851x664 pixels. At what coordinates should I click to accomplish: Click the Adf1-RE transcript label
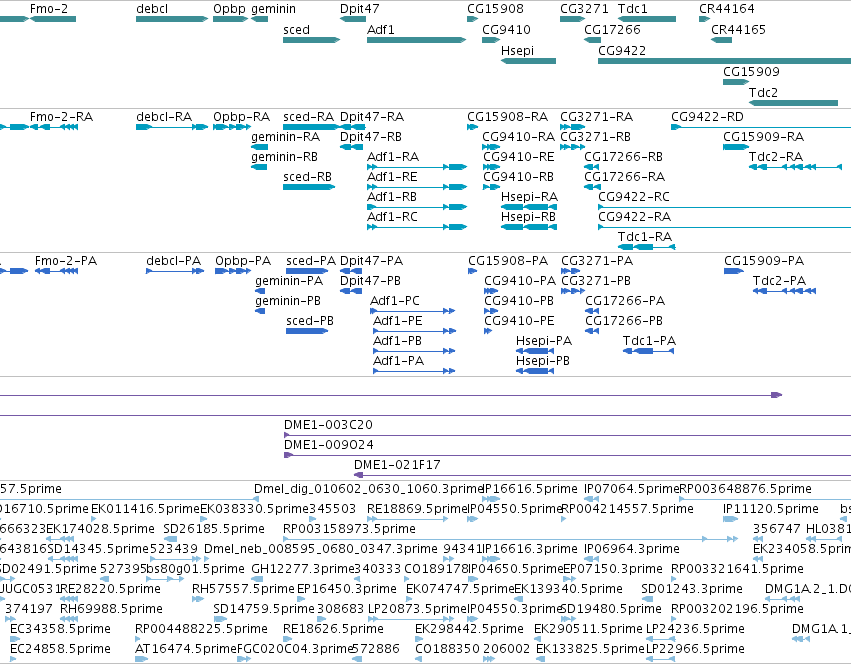[x=392, y=177]
